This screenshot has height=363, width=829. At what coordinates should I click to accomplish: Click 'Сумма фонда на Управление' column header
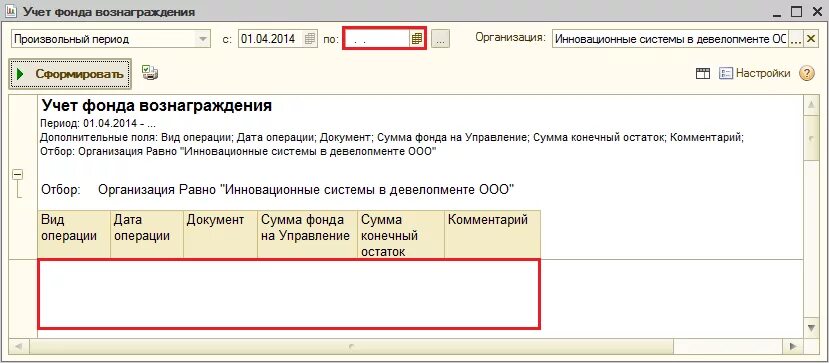308,234
